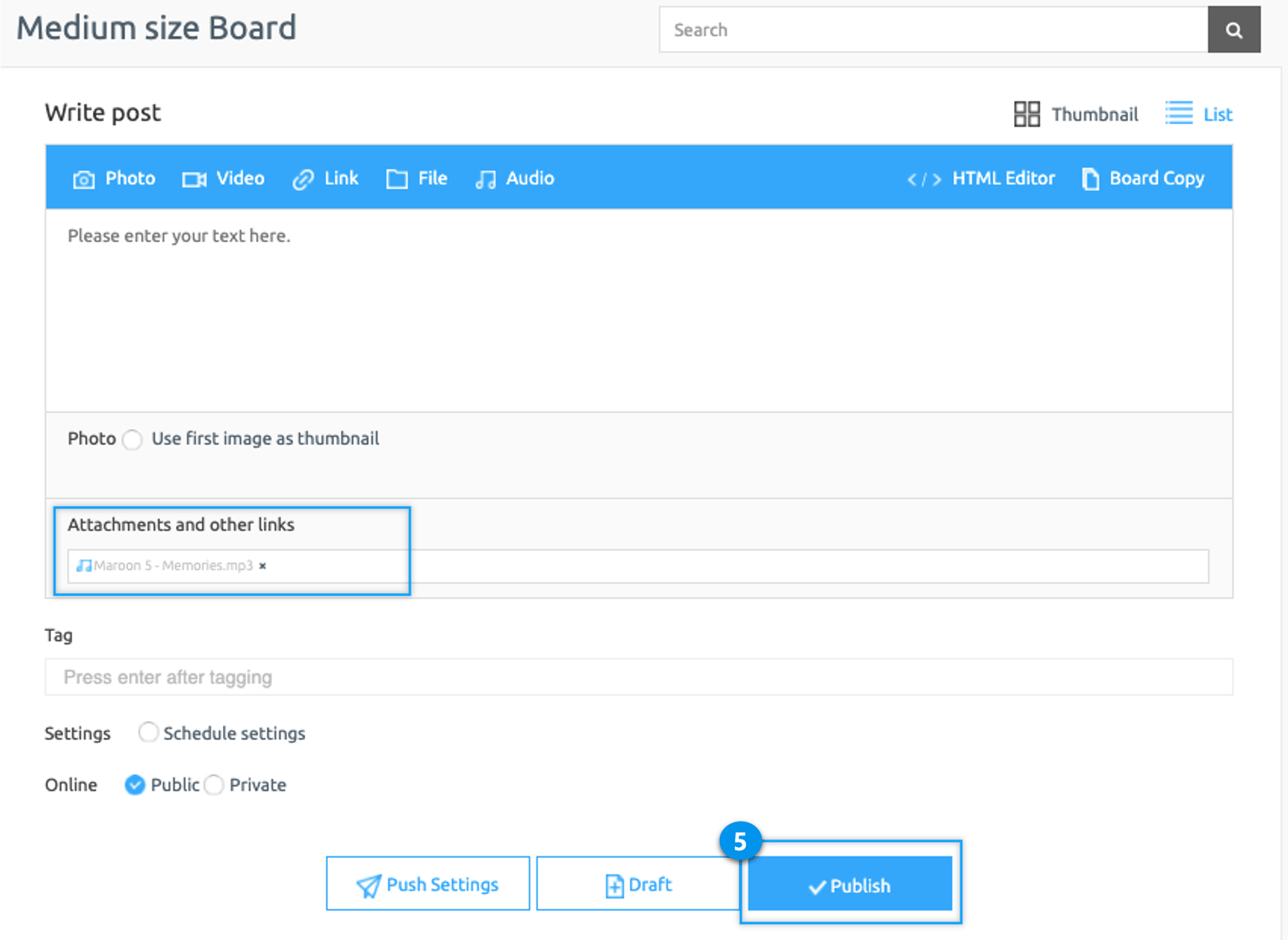Select the Private online option
Viewport: 1288px width, 940px height.
[x=215, y=785]
